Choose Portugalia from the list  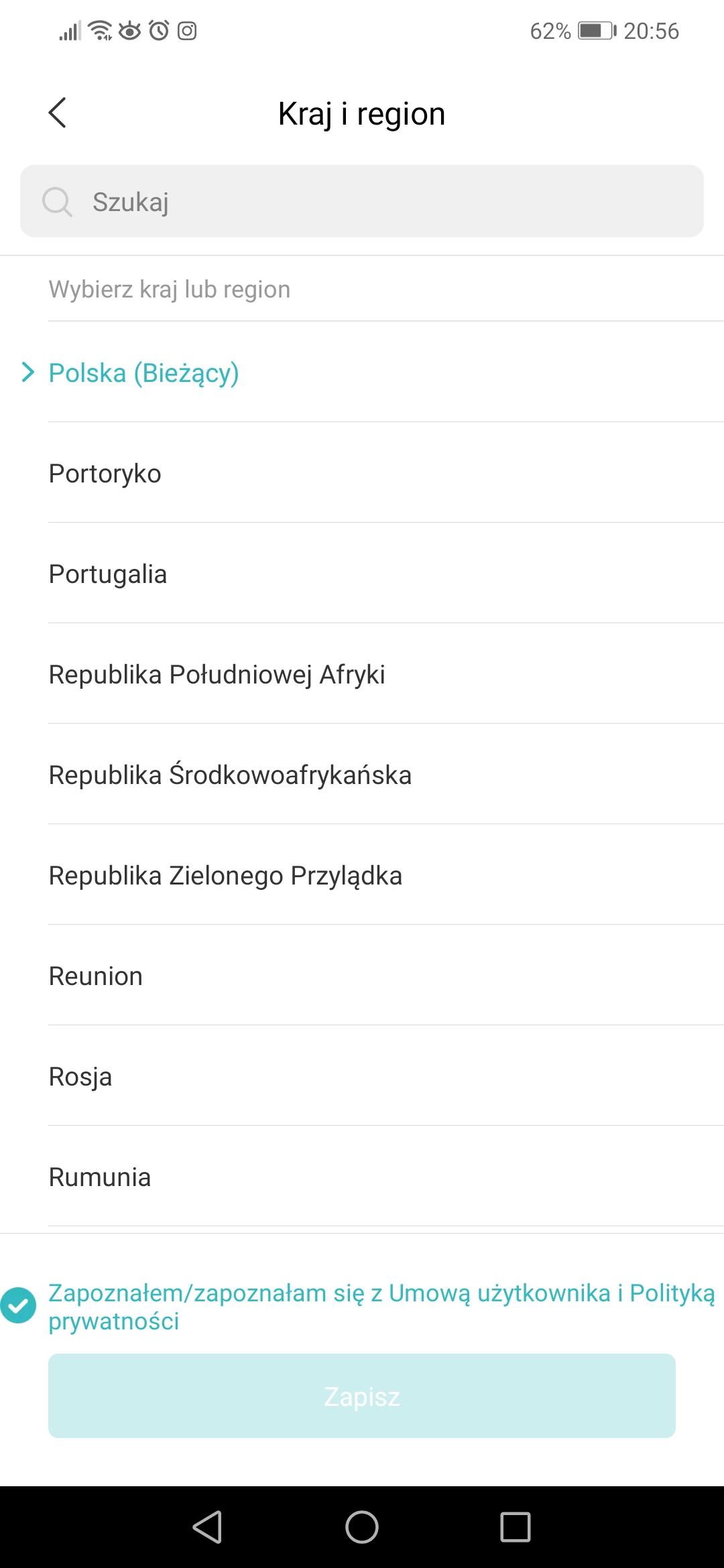point(108,574)
